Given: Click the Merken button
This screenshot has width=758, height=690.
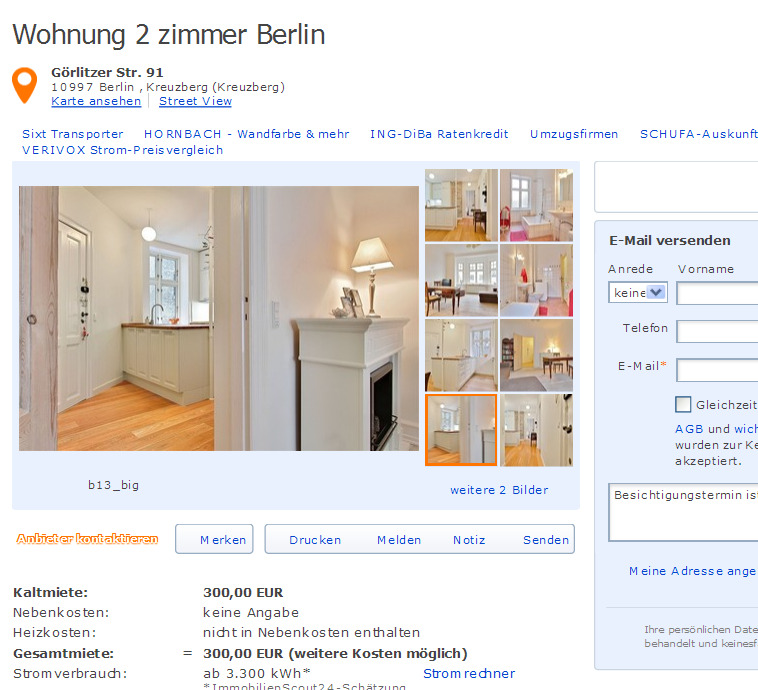Looking at the screenshot, I should [214, 539].
